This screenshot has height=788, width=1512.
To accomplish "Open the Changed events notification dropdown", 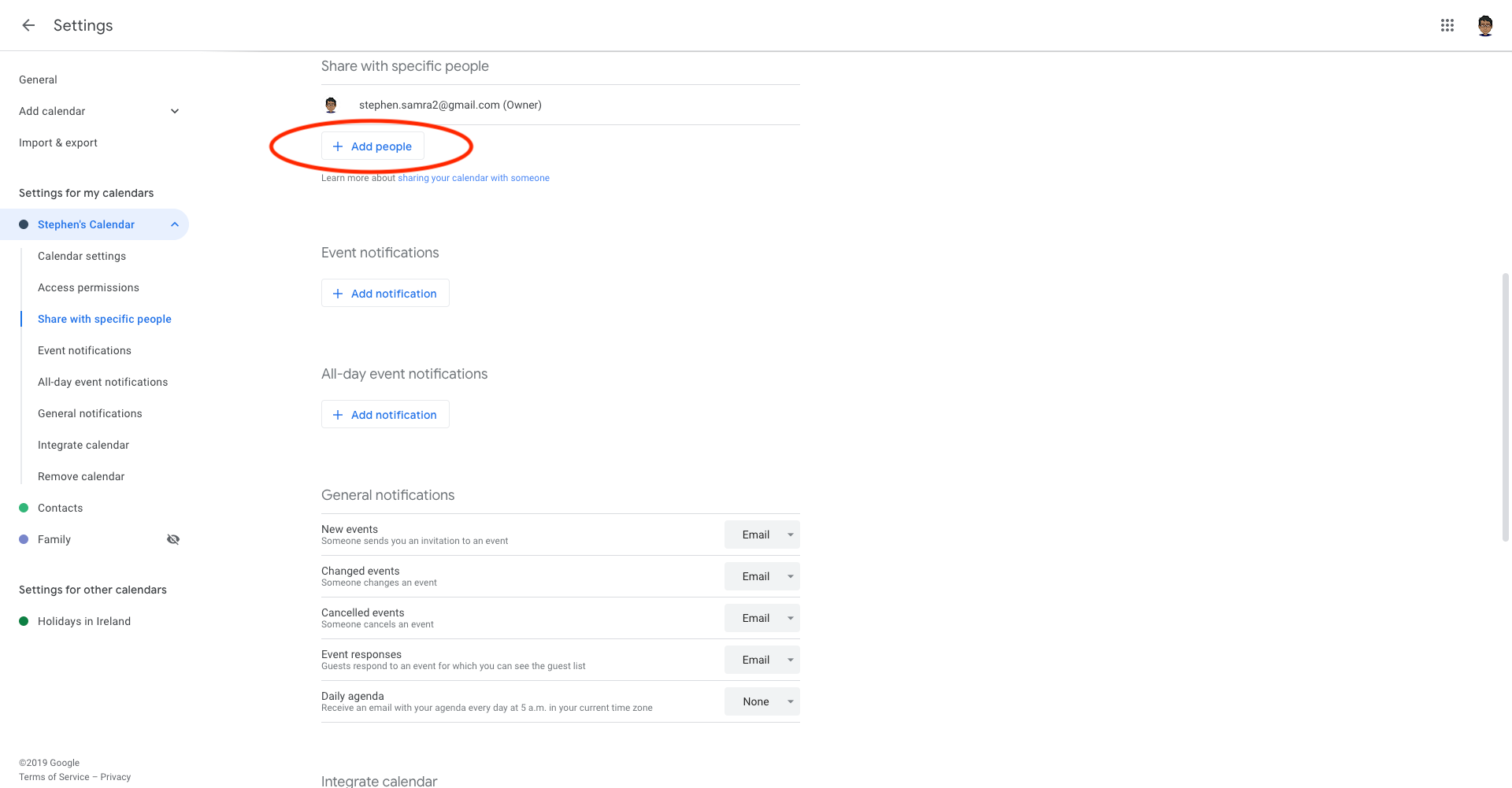I will 762,576.
